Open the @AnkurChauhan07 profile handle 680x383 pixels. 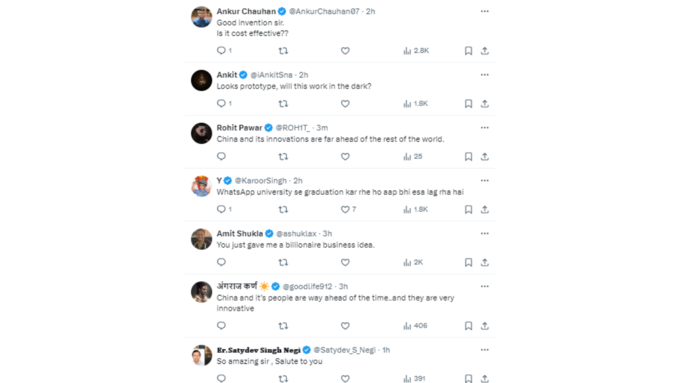(x=324, y=11)
